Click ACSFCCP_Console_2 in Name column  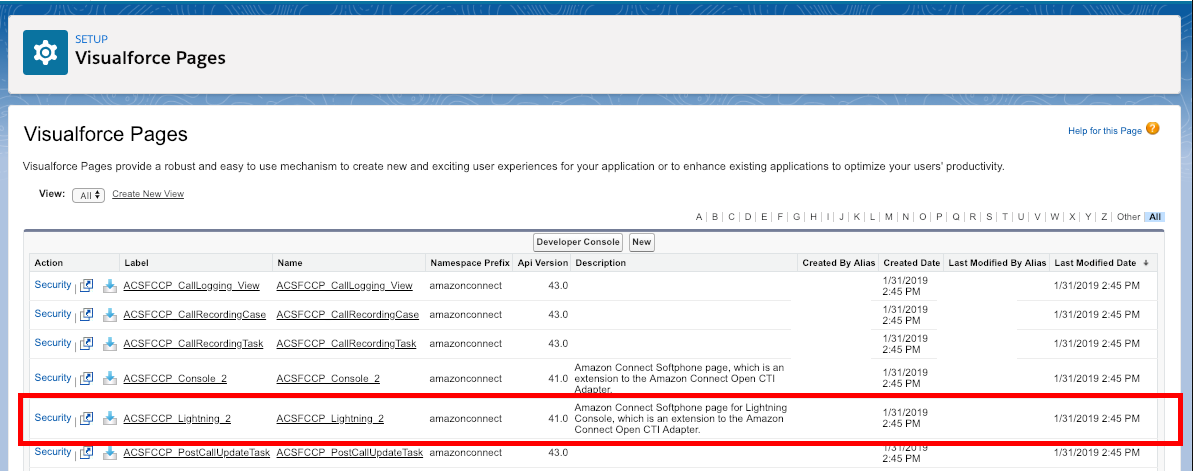(x=329, y=379)
